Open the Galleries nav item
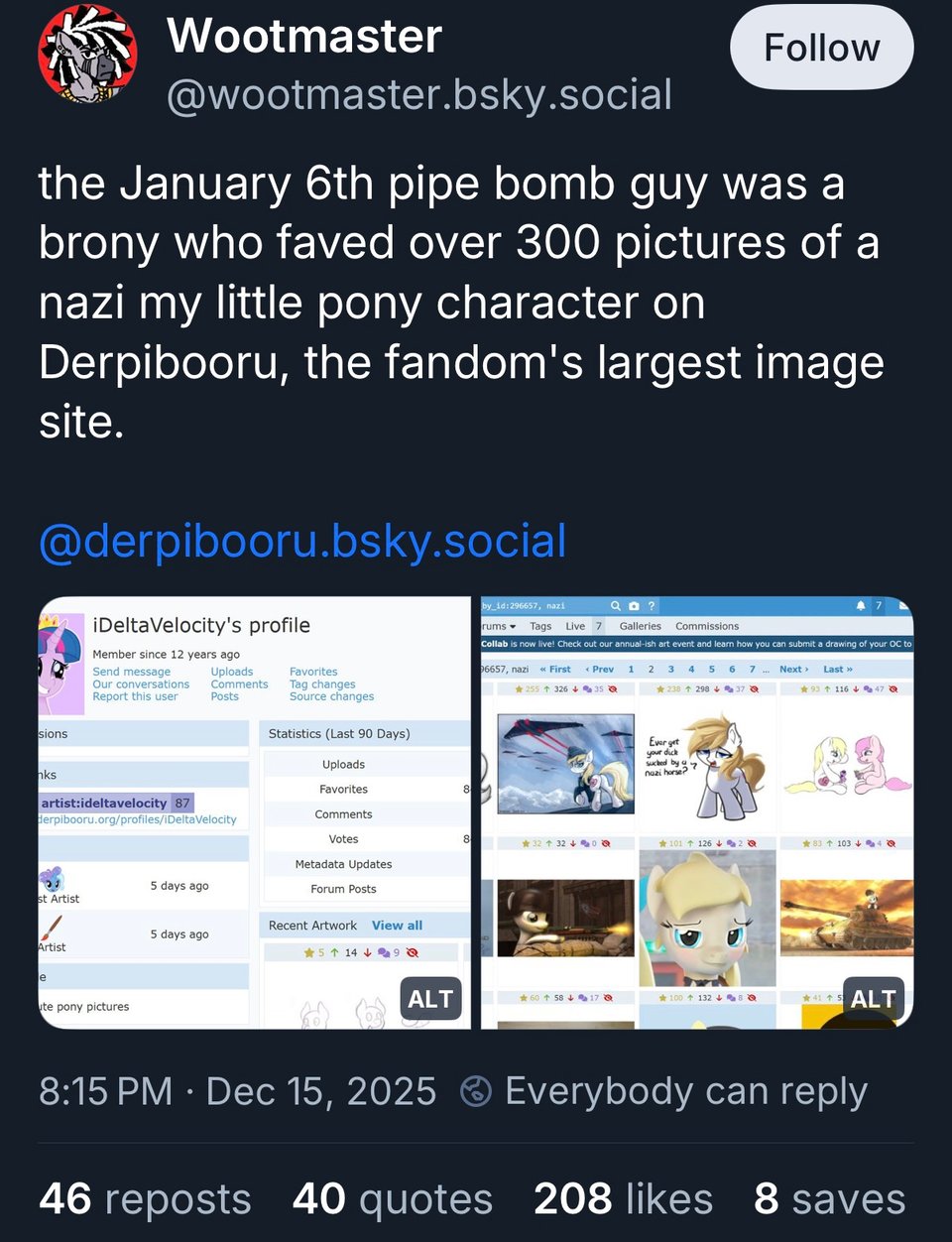This screenshot has height=1242, width=952. click(x=640, y=626)
